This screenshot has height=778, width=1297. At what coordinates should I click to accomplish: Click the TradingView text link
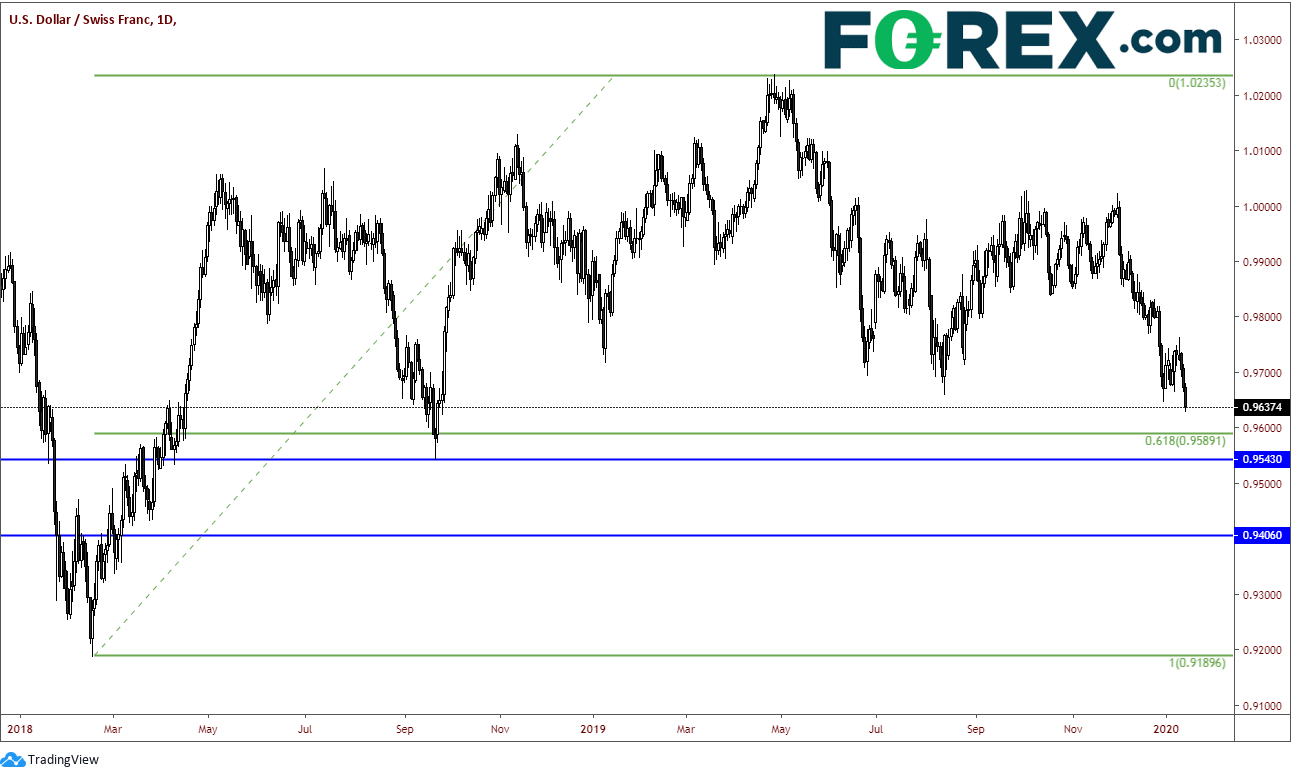pyautogui.click(x=64, y=760)
